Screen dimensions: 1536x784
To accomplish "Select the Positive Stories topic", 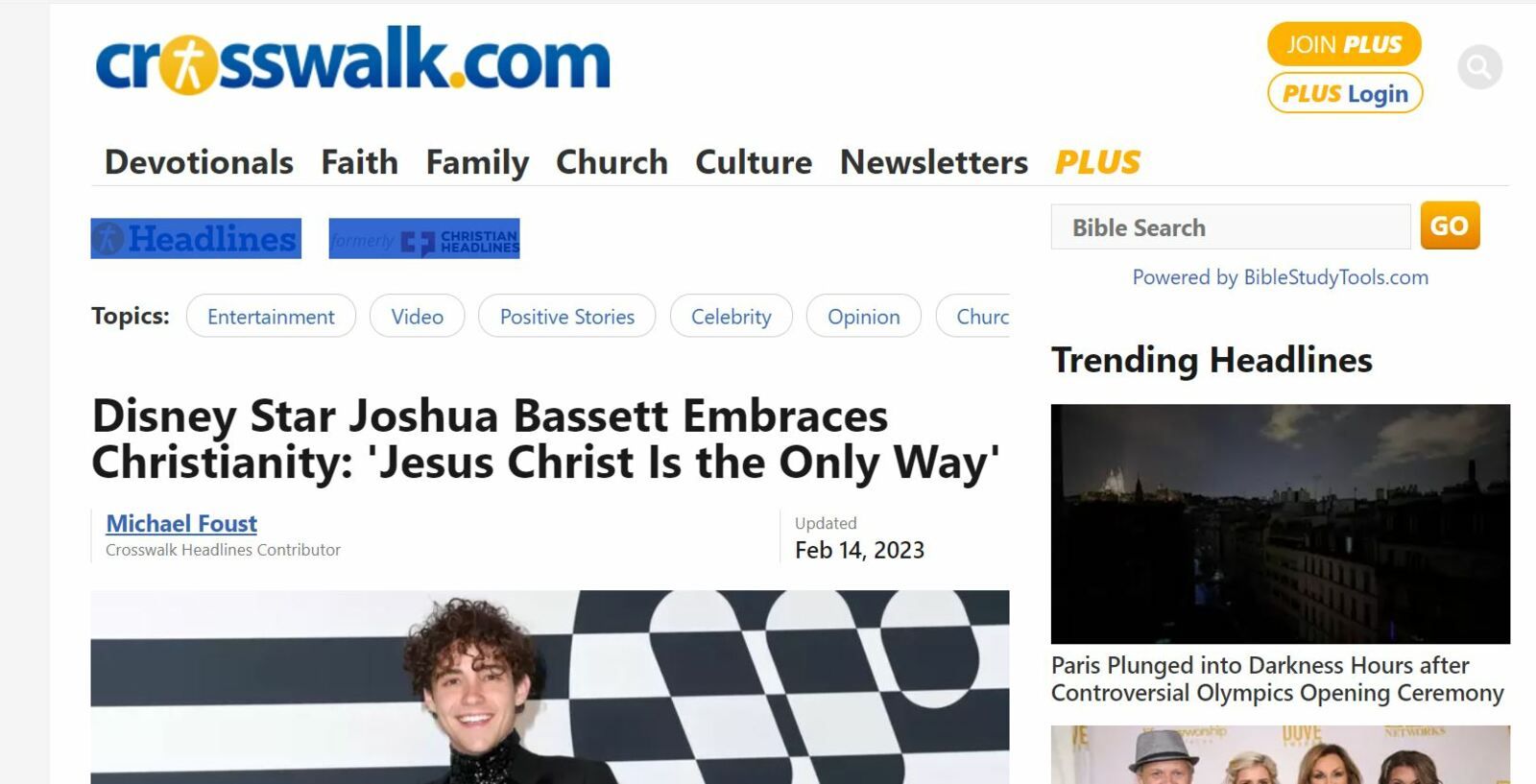I will pyautogui.click(x=566, y=317).
